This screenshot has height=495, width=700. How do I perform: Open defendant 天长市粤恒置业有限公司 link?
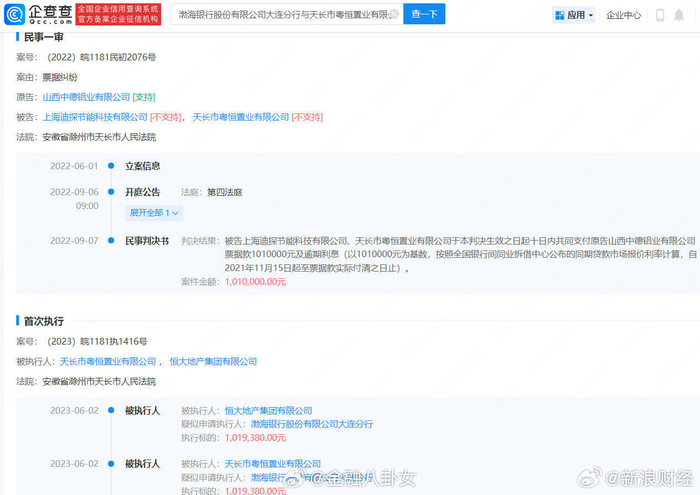(x=241, y=117)
